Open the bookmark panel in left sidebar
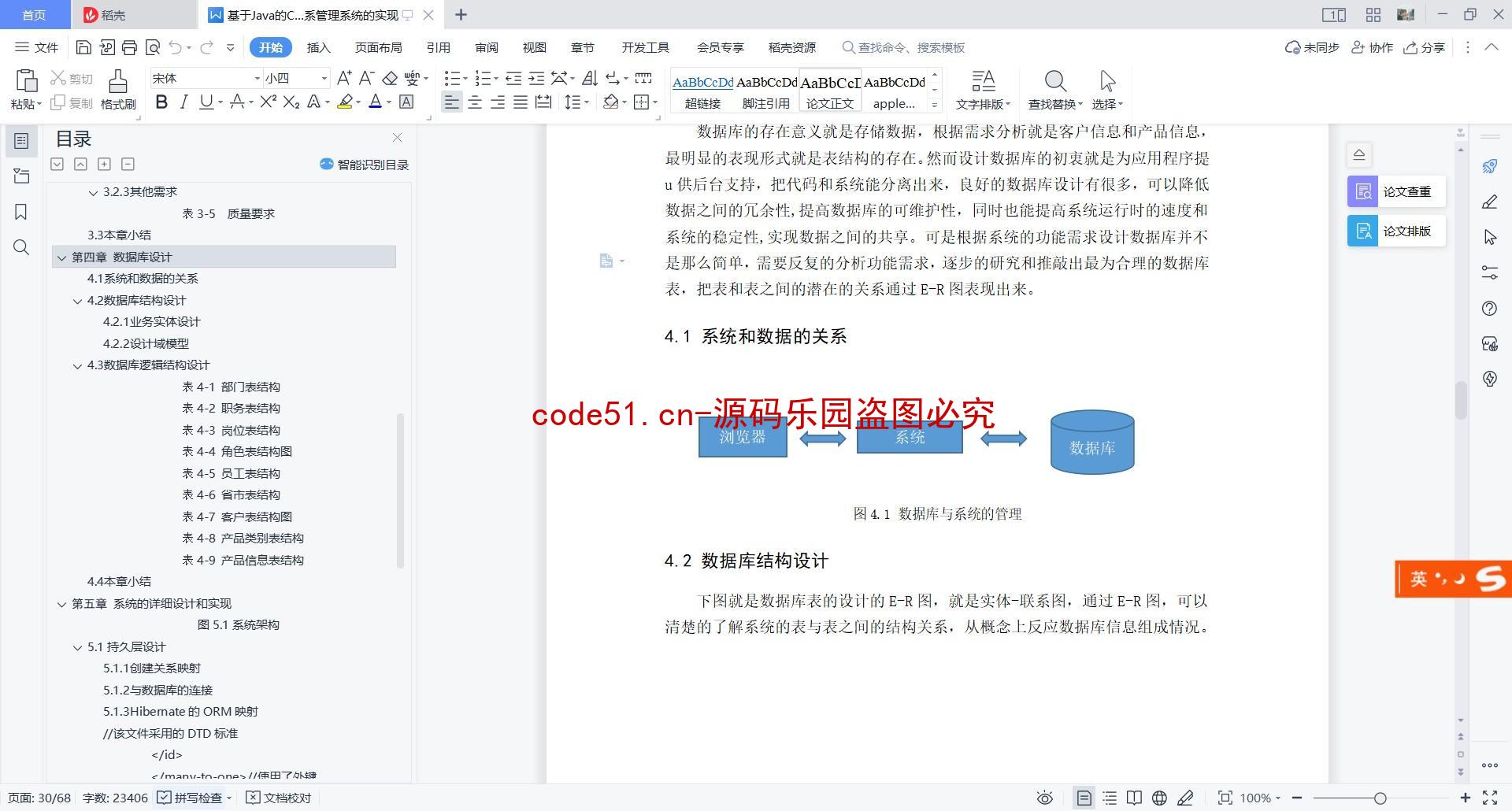 [21, 211]
